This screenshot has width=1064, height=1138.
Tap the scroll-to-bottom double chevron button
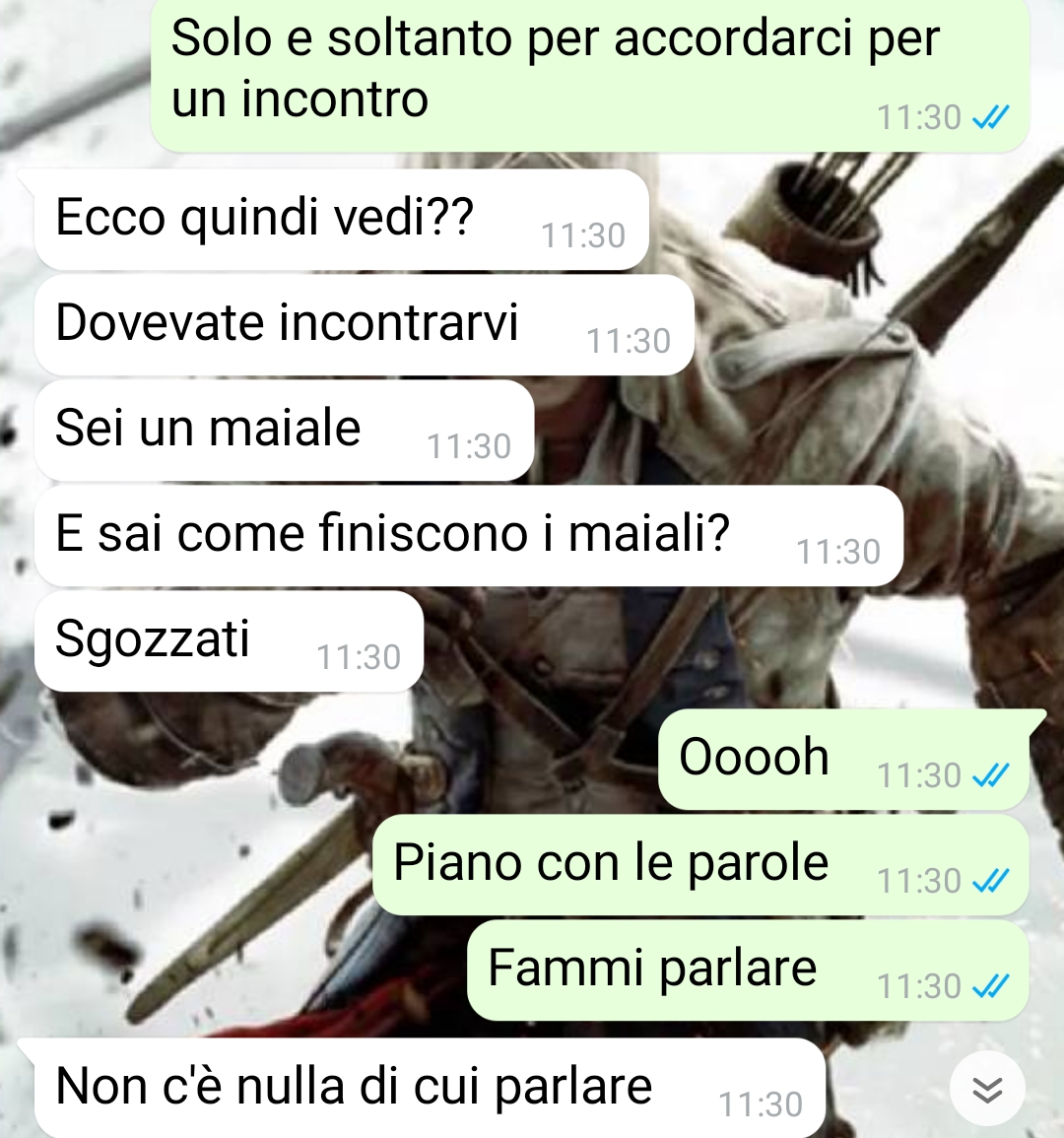987,1089
